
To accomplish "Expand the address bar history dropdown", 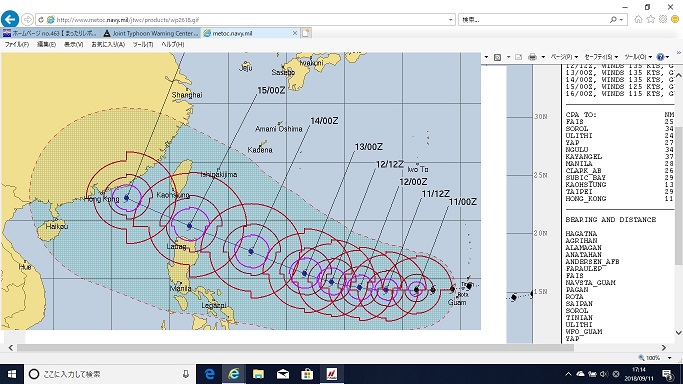I will pos(451,20).
